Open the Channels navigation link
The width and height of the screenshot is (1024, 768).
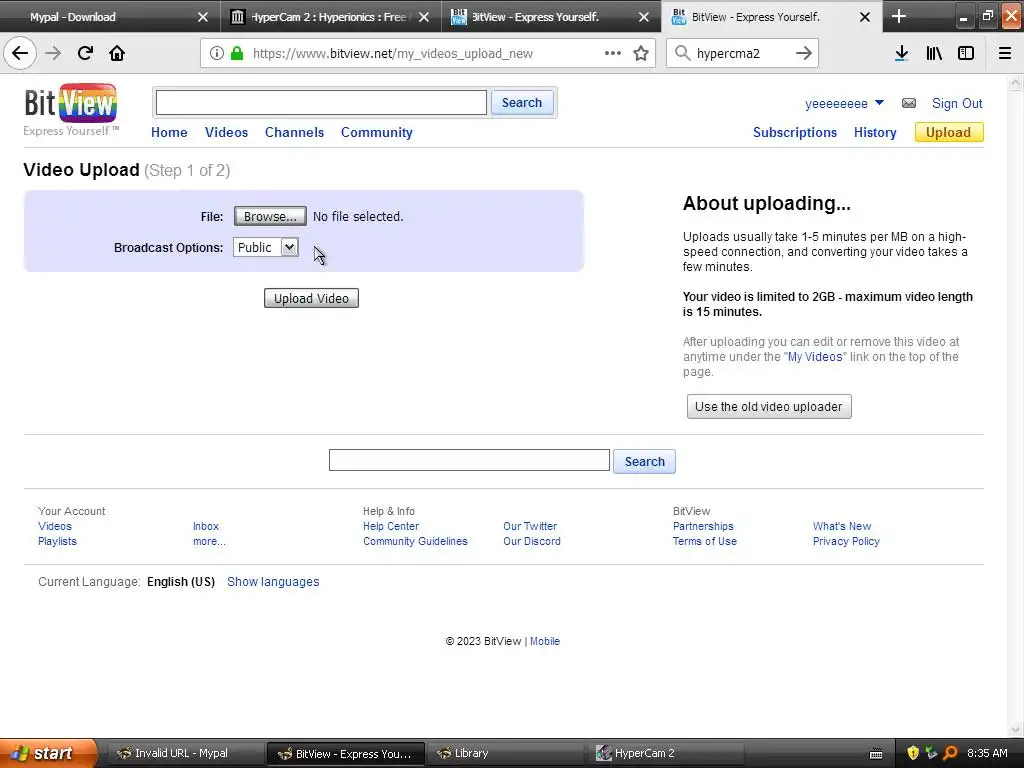coord(295,132)
